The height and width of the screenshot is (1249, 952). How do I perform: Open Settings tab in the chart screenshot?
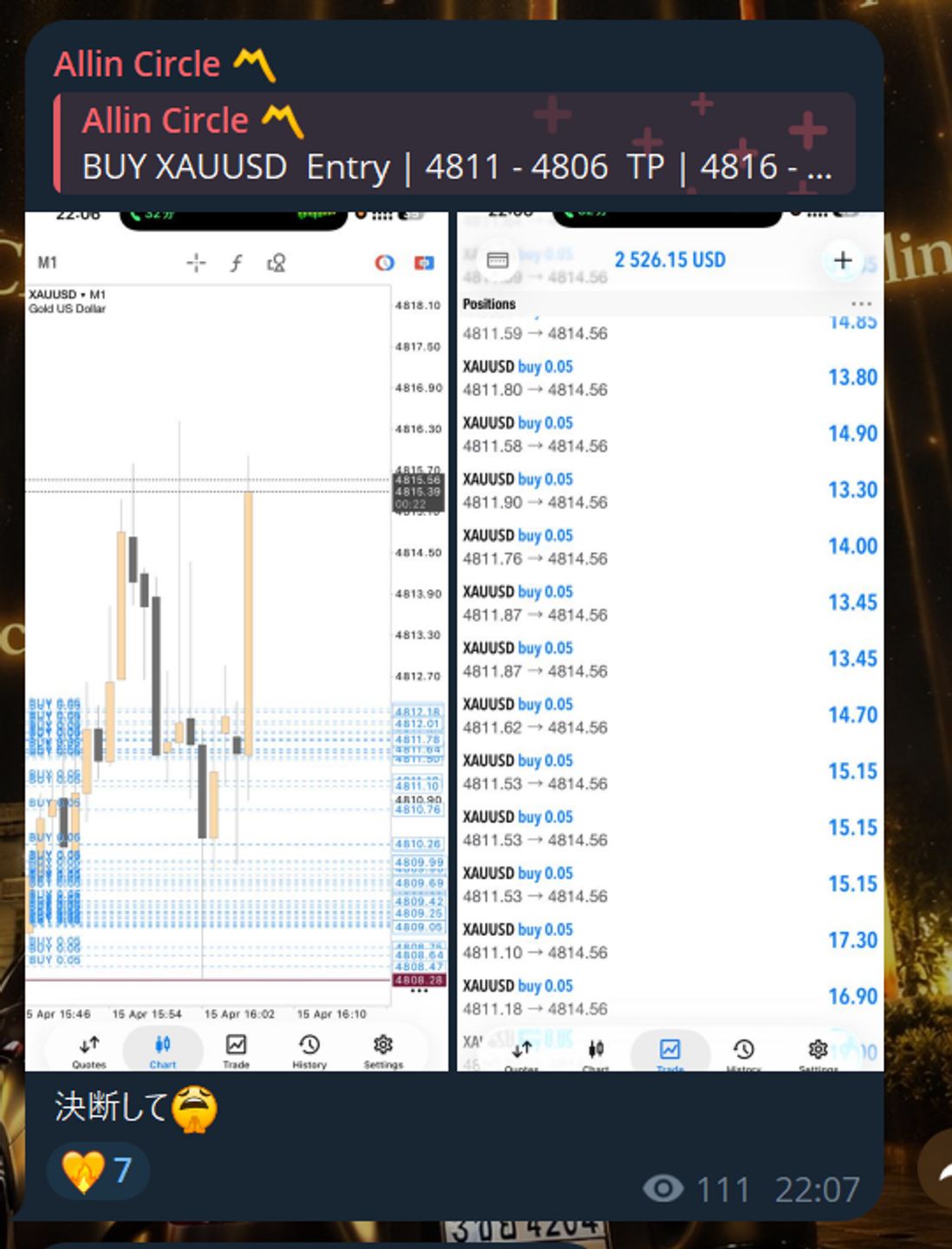point(383,1050)
